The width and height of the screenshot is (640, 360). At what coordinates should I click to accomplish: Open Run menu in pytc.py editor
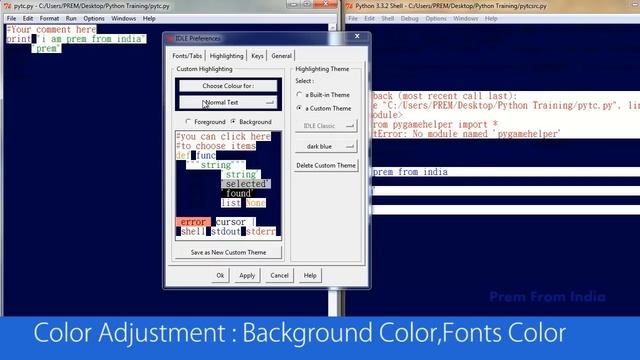(x=71, y=18)
